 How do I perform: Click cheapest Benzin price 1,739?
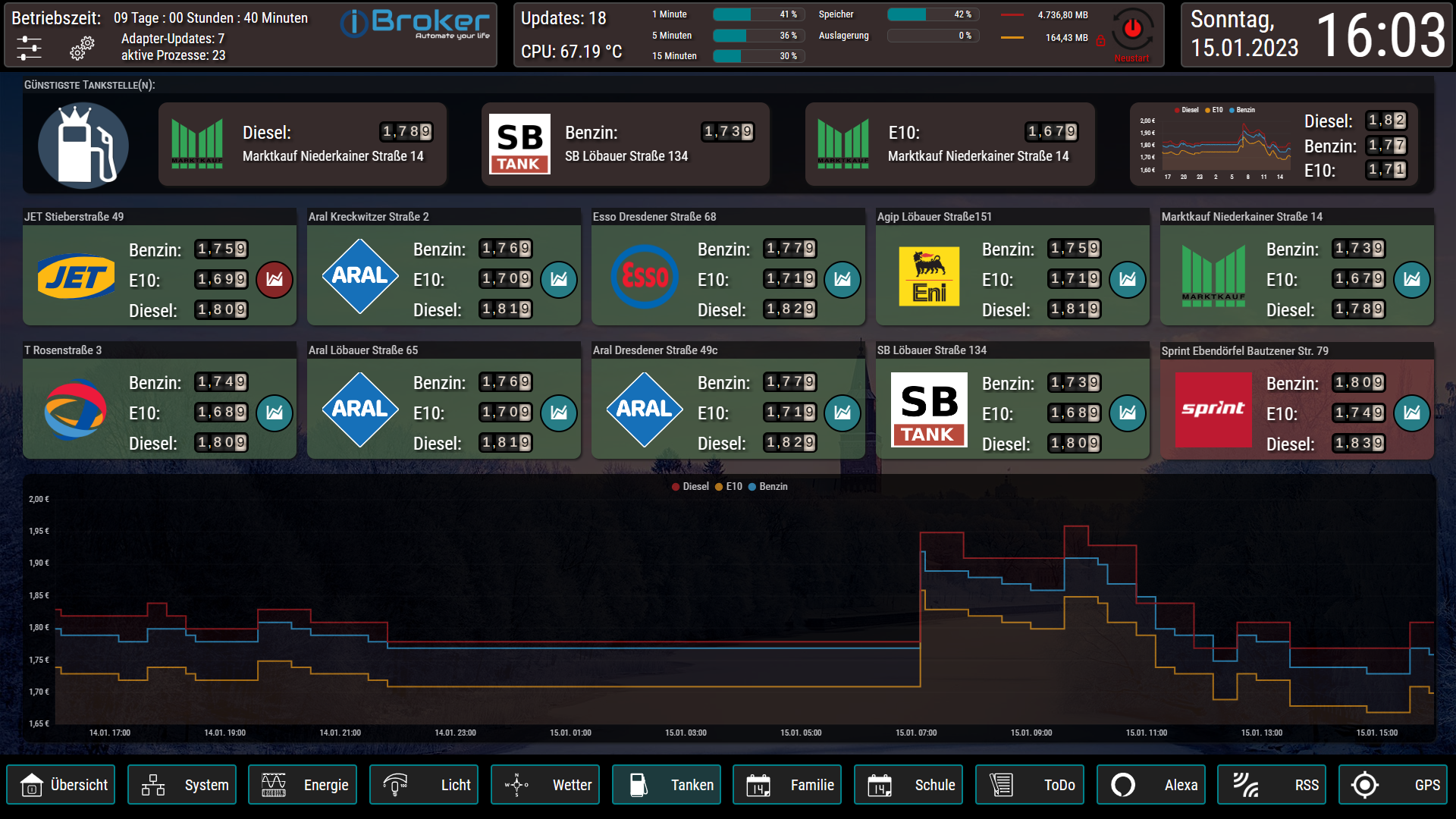(x=728, y=132)
